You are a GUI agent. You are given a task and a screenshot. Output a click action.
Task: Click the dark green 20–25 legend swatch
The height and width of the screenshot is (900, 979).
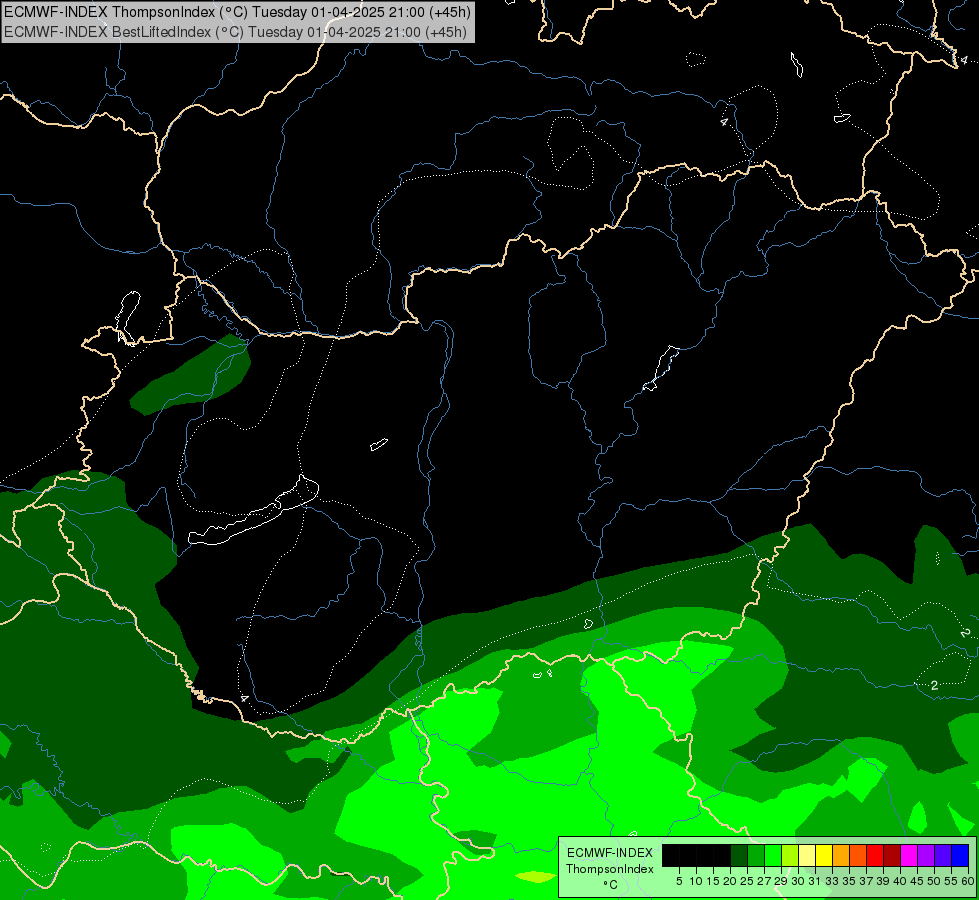(x=739, y=855)
